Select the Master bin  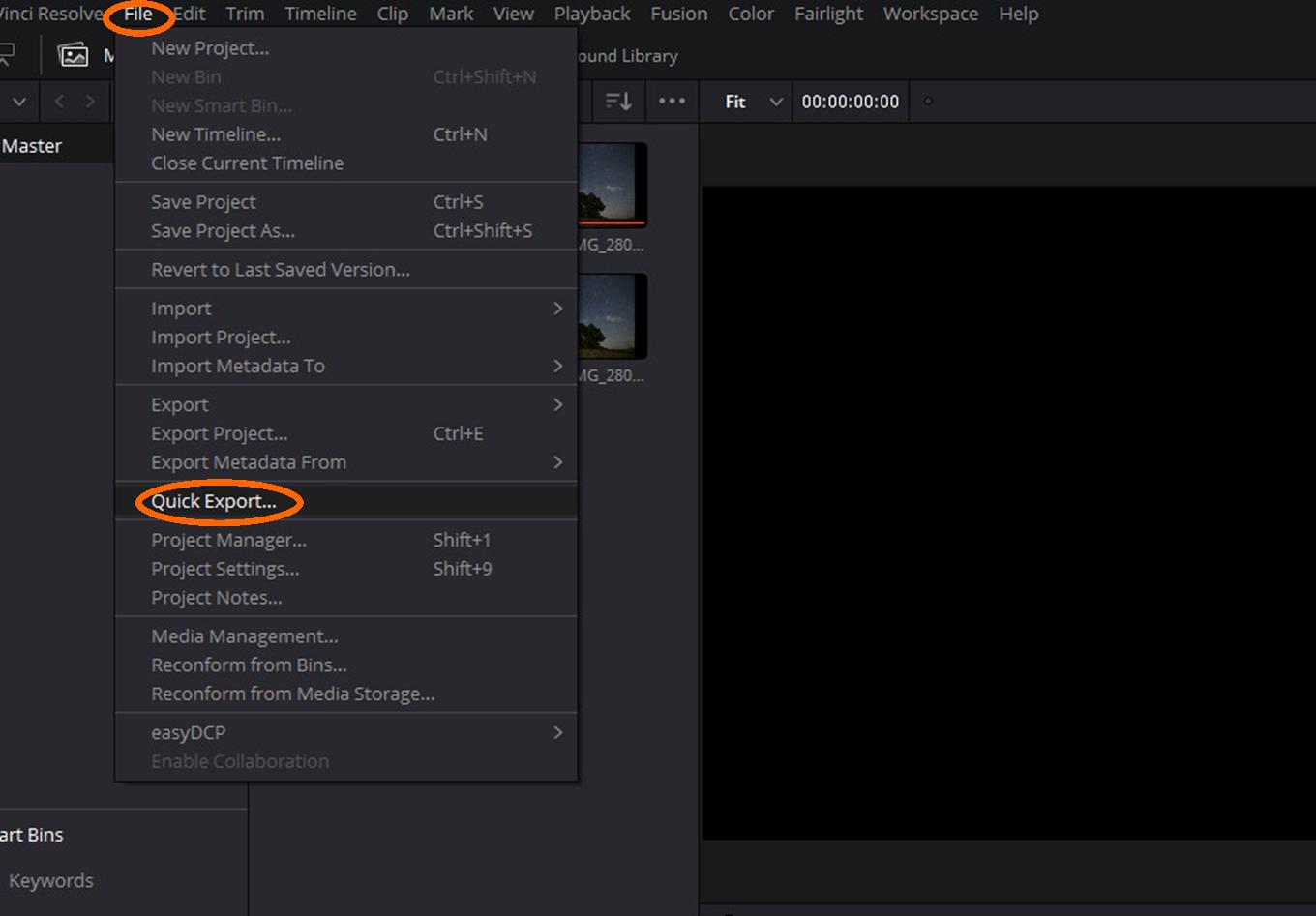tap(33, 146)
